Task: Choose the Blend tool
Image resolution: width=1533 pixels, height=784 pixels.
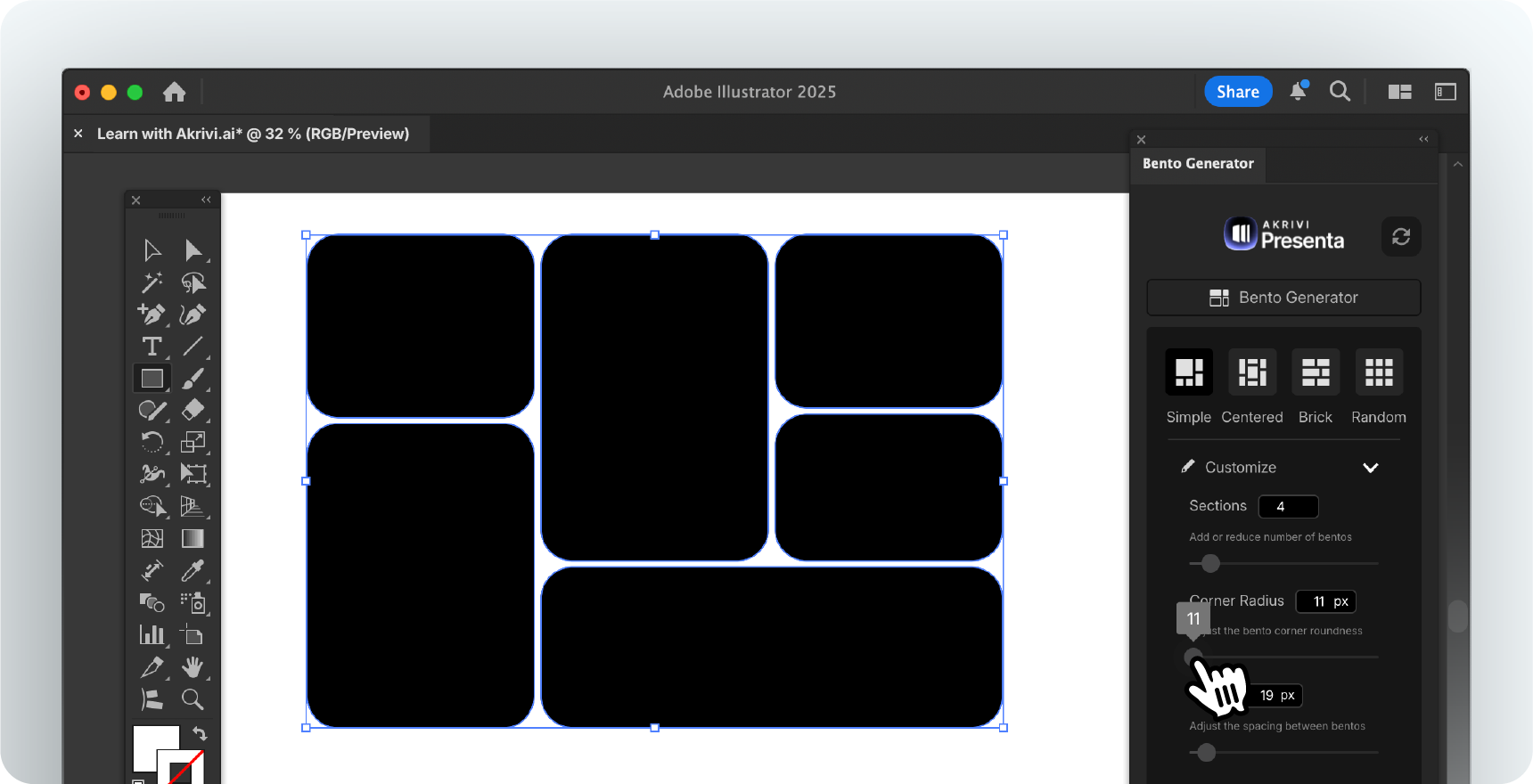Action: 152,602
